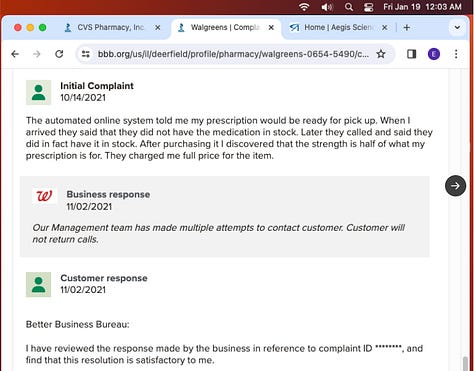This screenshot has width=474, height=371.
Task: Switch to Home Aegis Sciences tab
Action: click(338, 27)
